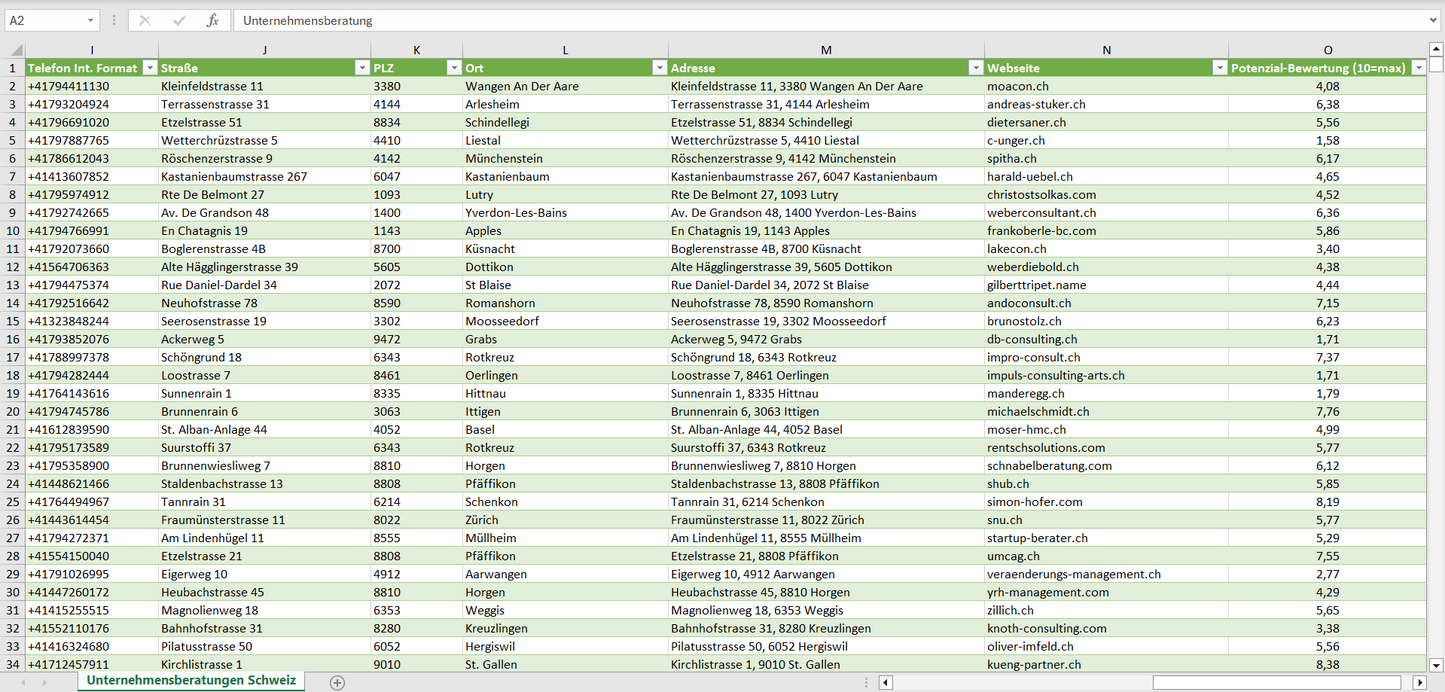Click inside the formula bar text field
This screenshot has height=692, width=1445.
coord(500,19)
